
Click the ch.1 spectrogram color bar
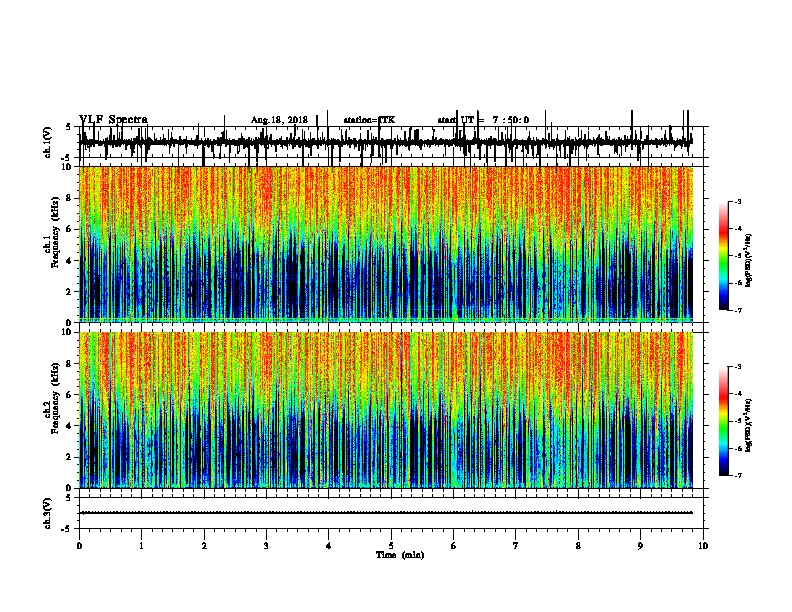(724, 256)
